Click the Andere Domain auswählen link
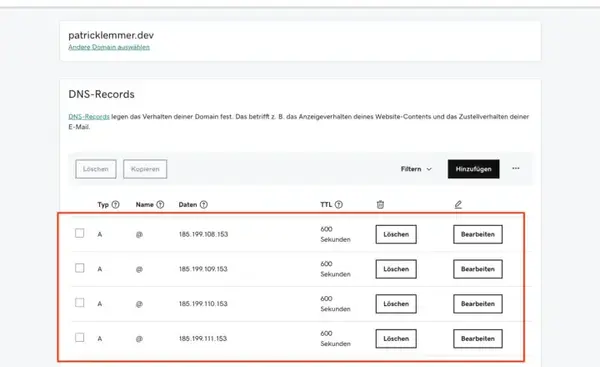The height and width of the screenshot is (367, 600). (x=109, y=47)
